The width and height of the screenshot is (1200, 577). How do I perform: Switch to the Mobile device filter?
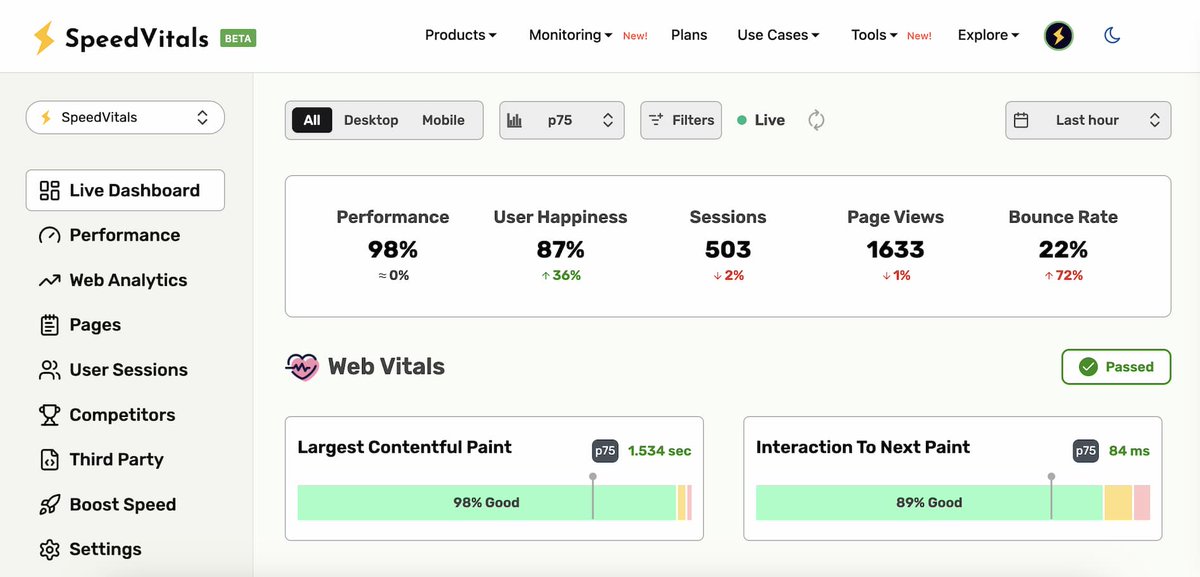pyautogui.click(x=443, y=119)
